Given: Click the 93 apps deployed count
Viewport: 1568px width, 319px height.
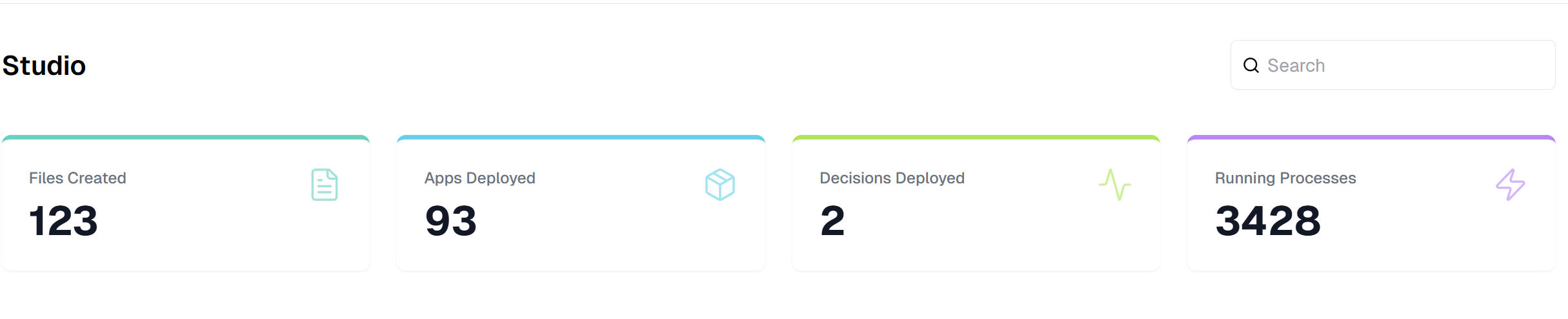Looking at the screenshot, I should pos(450,221).
